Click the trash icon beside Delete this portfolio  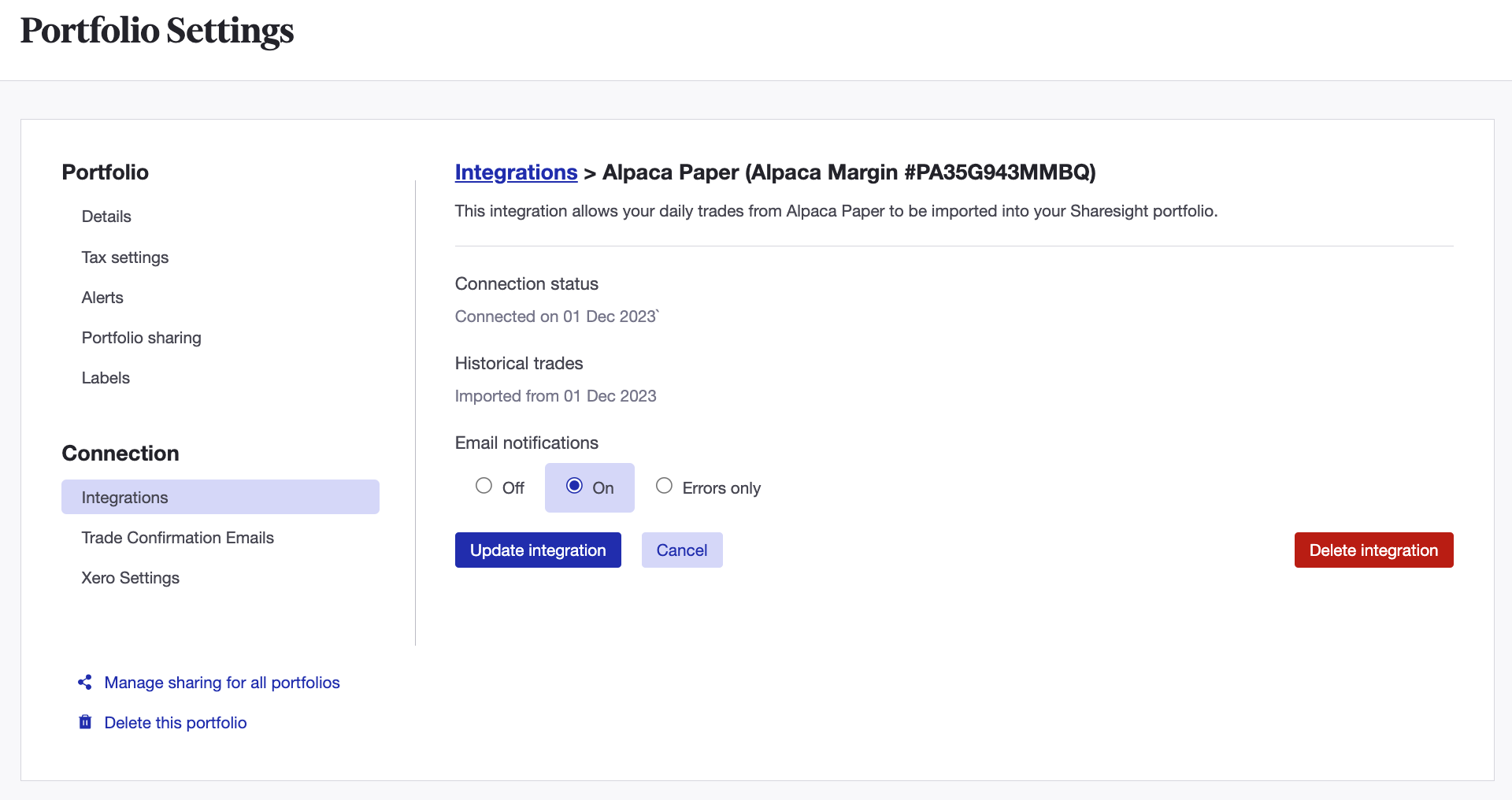coord(85,722)
